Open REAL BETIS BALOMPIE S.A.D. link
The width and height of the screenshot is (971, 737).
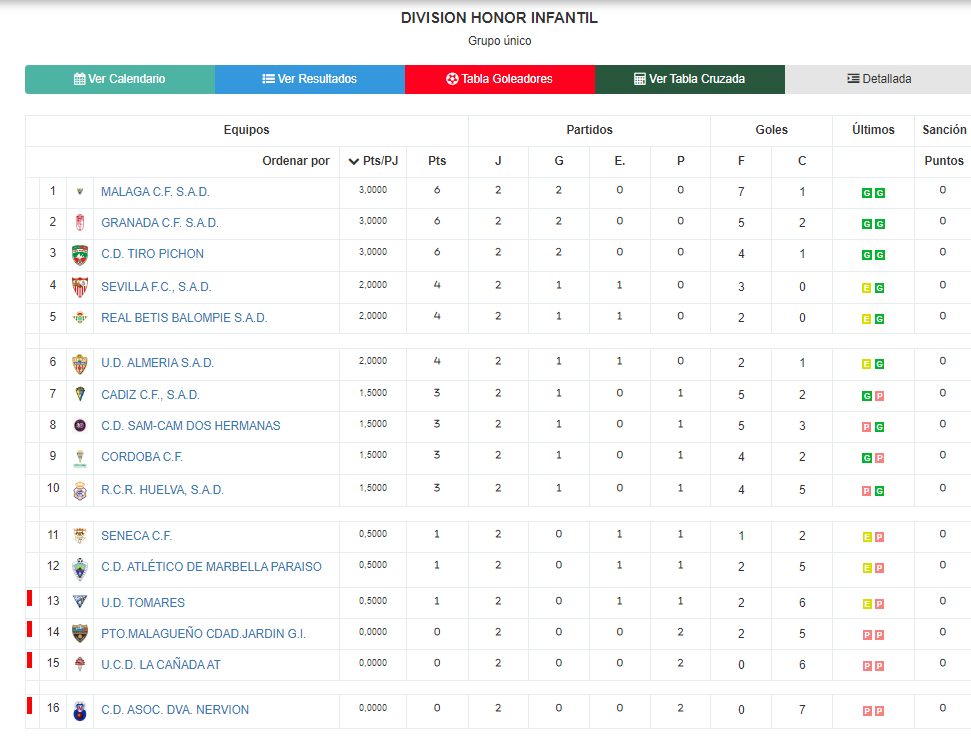pos(184,318)
